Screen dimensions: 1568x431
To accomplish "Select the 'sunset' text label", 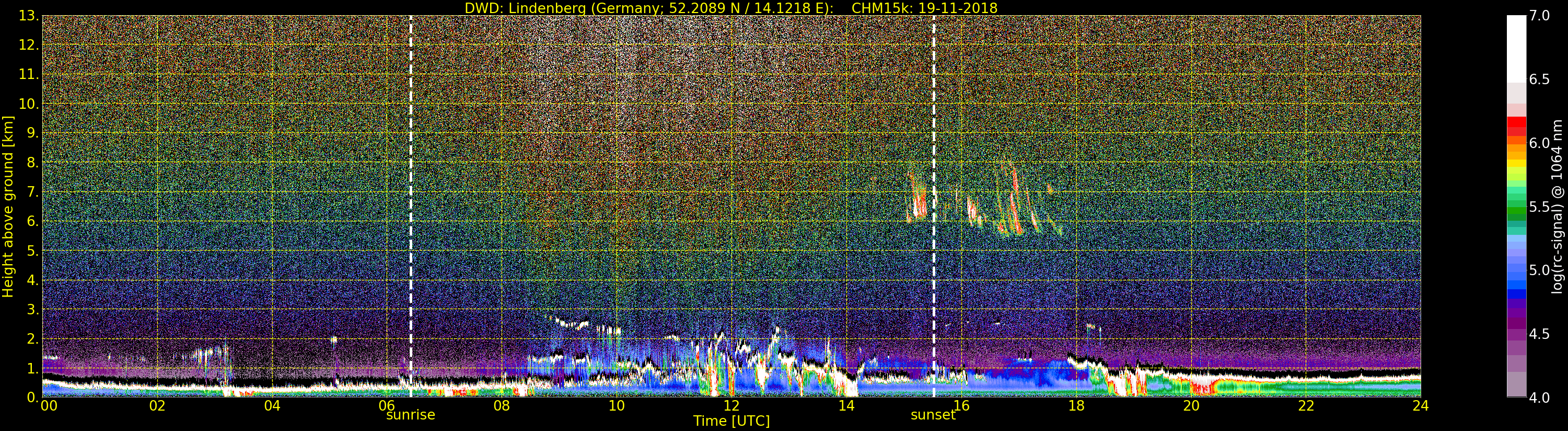I will click(933, 415).
